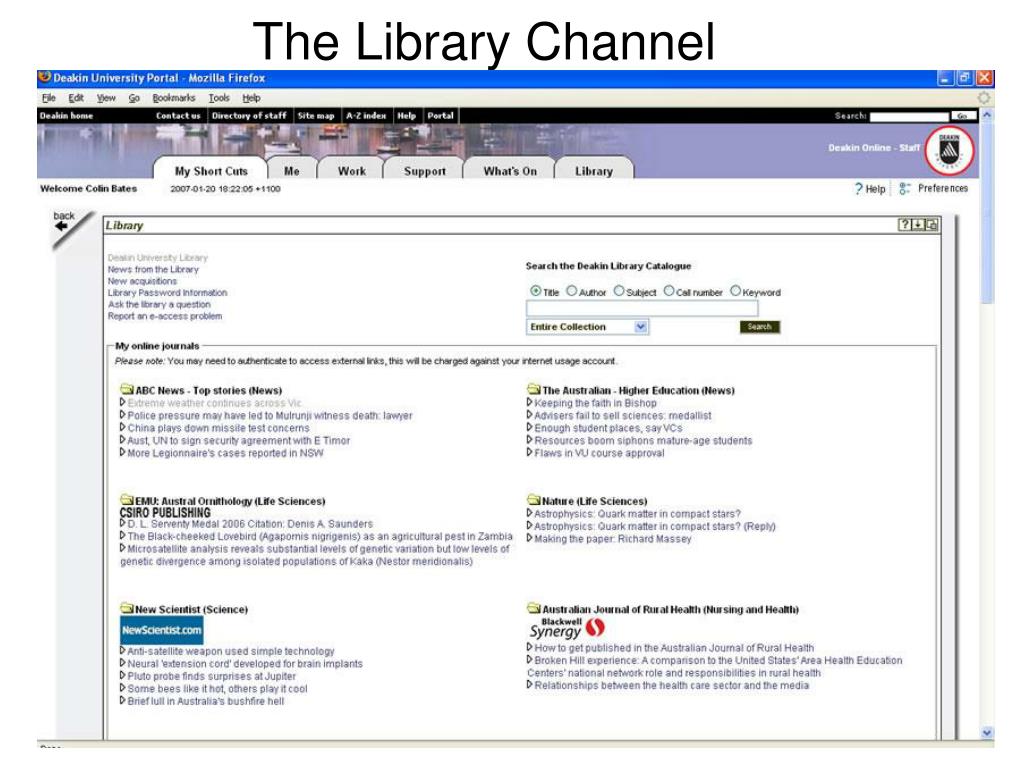Click the NewScientist.com logo
This screenshot has width=1024, height=768.
[161, 630]
